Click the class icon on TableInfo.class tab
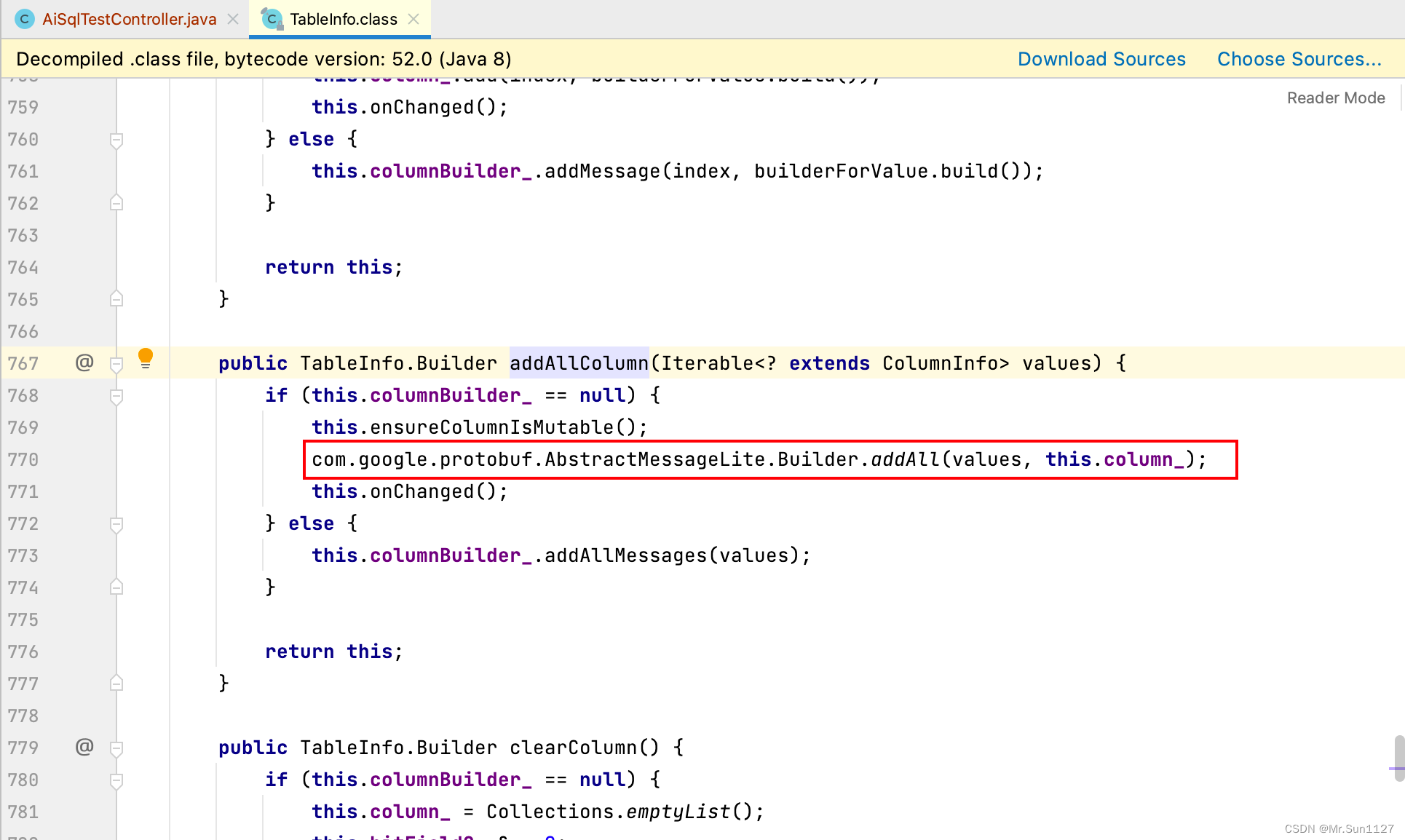The image size is (1405, 840). tap(272, 19)
